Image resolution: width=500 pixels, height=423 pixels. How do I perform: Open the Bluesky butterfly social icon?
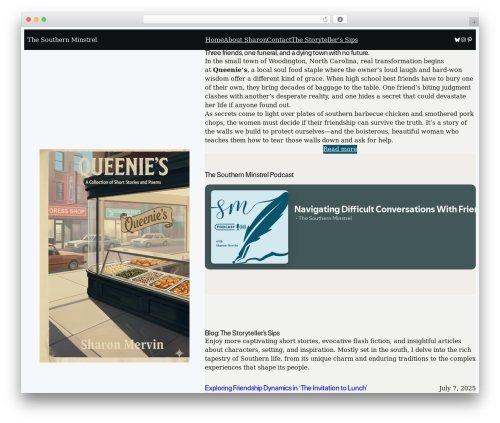(457, 40)
